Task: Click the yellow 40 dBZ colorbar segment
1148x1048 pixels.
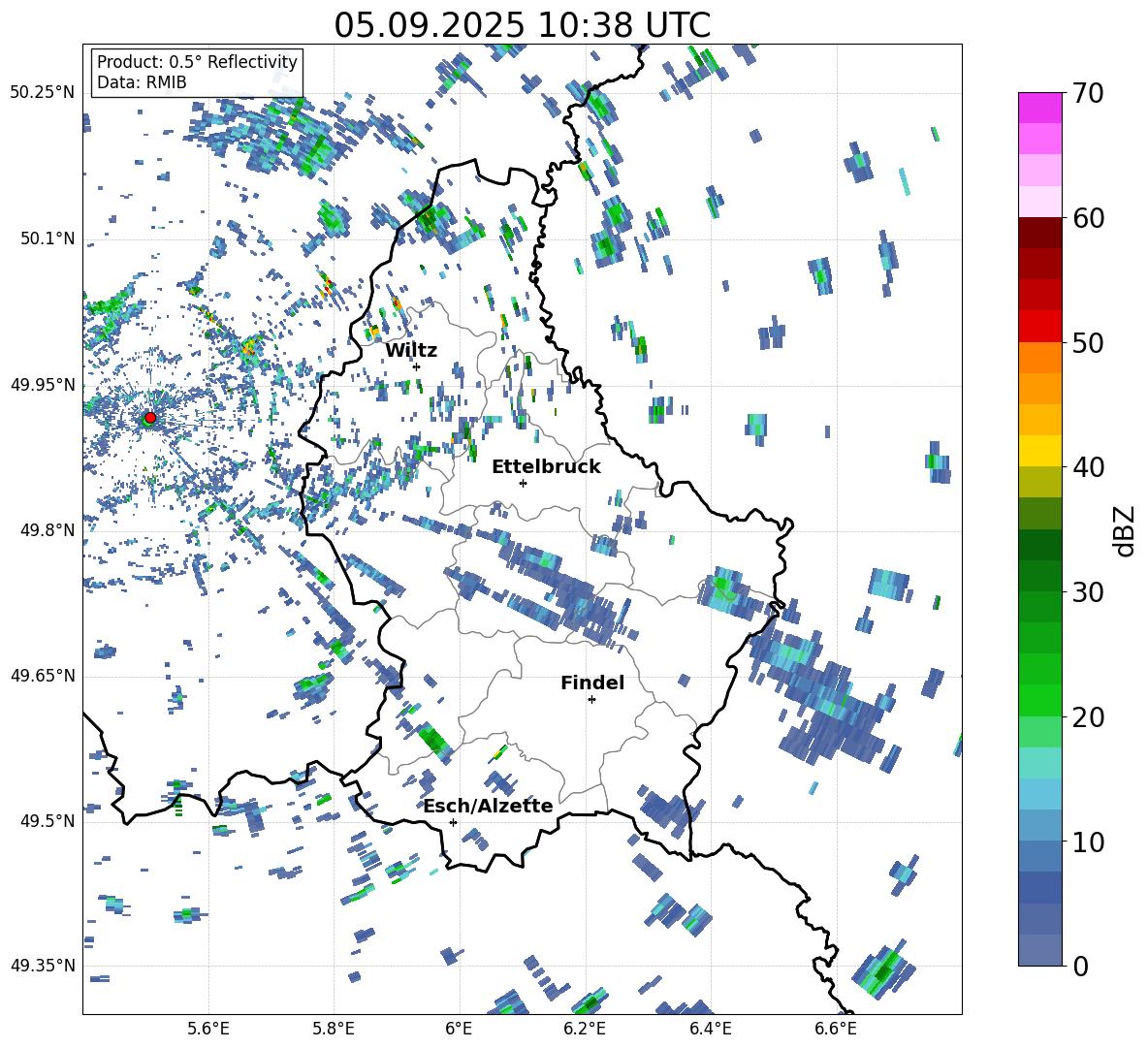Action: pos(1039,451)
